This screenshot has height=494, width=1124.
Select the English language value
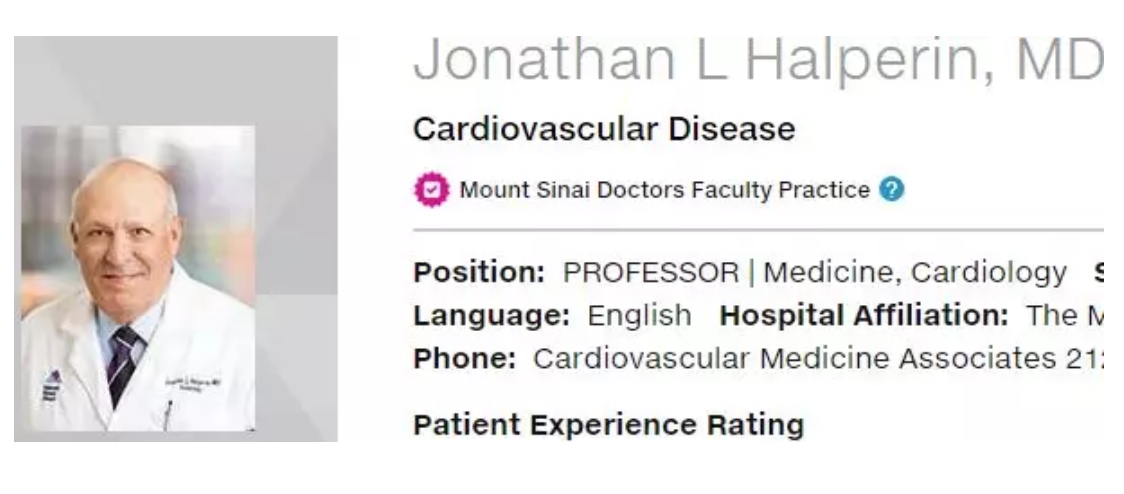[639, 315]
